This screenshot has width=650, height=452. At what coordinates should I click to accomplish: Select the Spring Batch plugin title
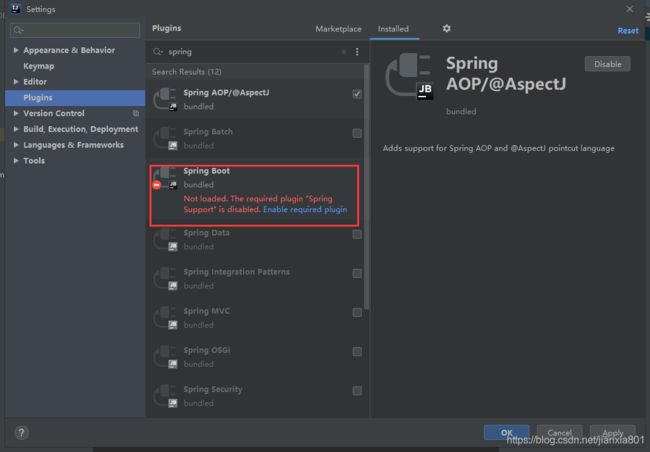pos(208,132)
